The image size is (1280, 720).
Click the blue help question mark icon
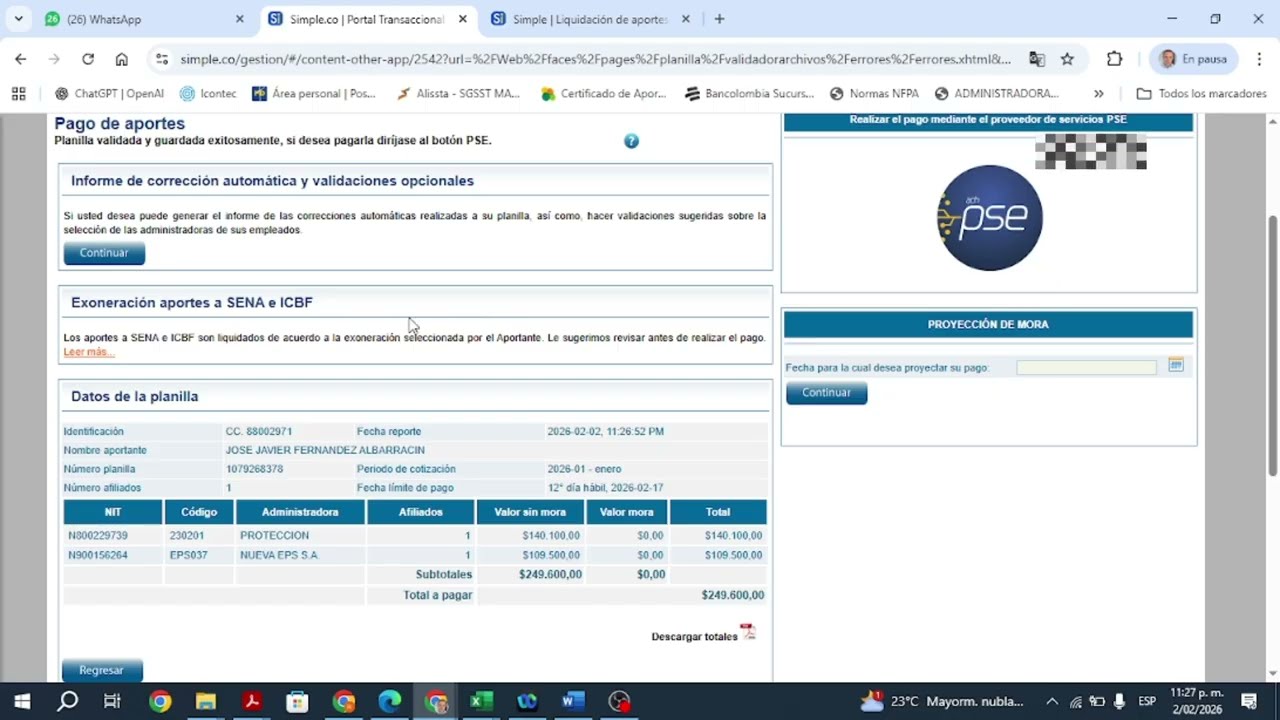click(x=631, y=141)
